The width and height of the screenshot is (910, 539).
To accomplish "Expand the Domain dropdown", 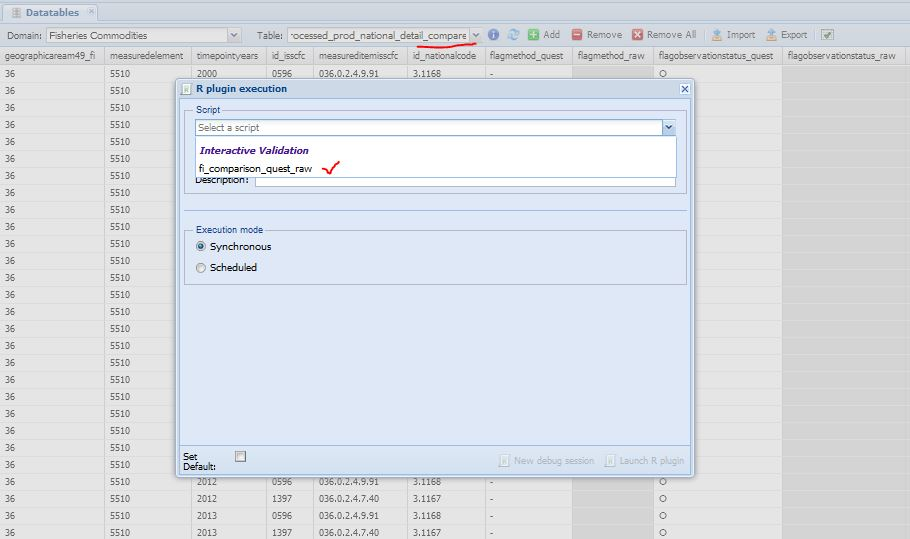I will pyautogui.click(x=234, y=35).
